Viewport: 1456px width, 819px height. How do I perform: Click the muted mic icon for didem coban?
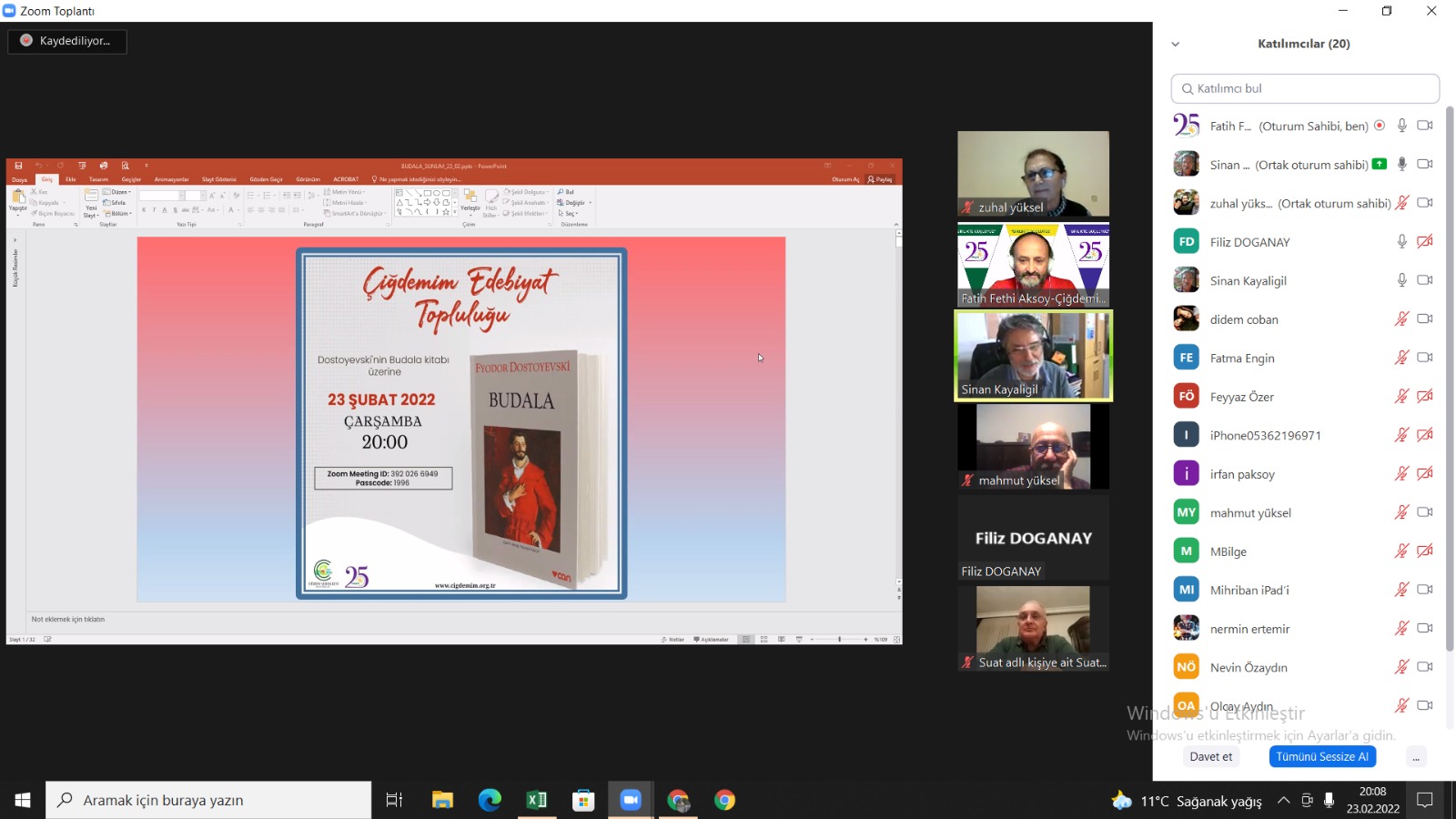1402,318
